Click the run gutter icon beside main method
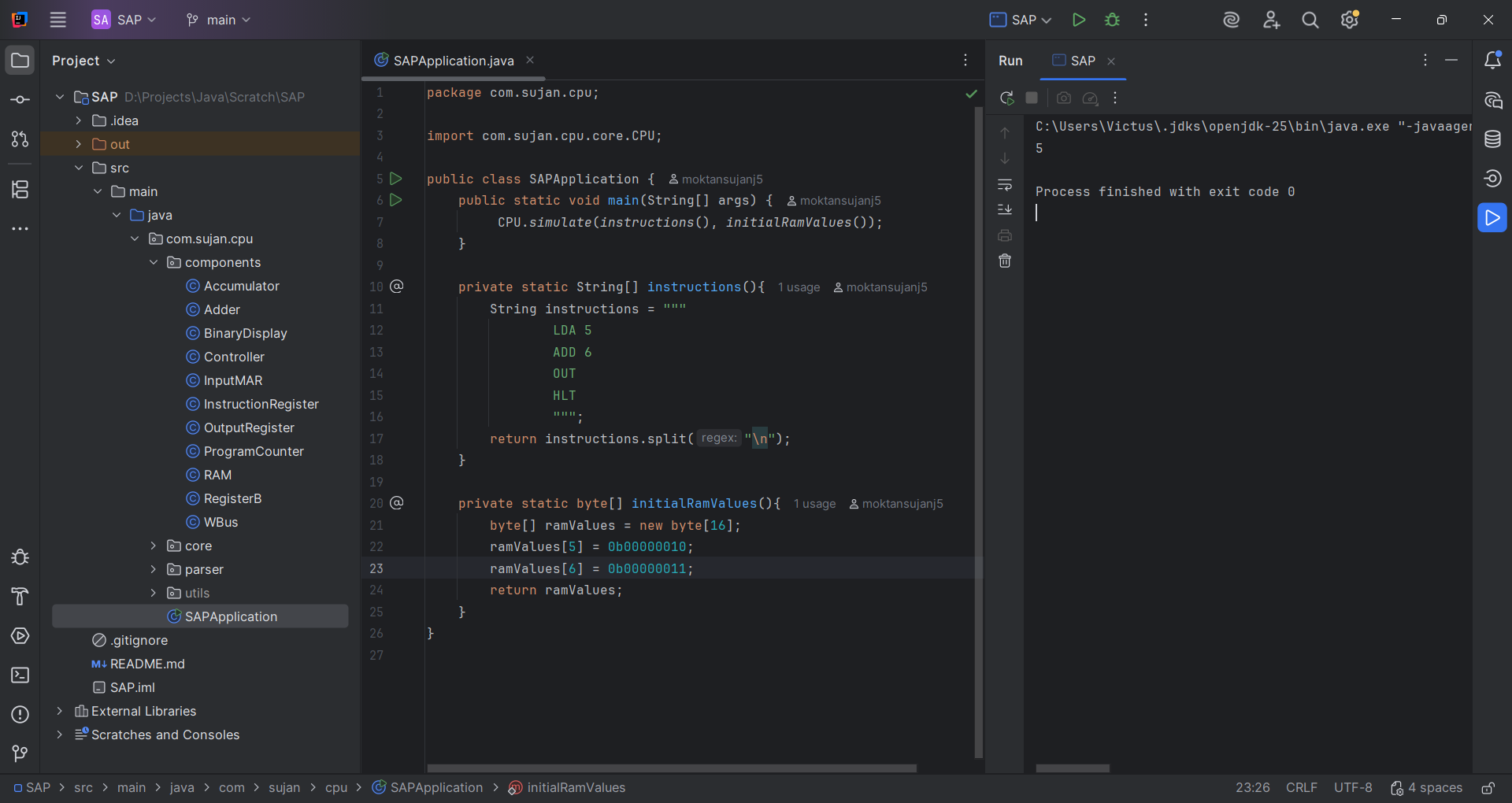 point(396,200)
